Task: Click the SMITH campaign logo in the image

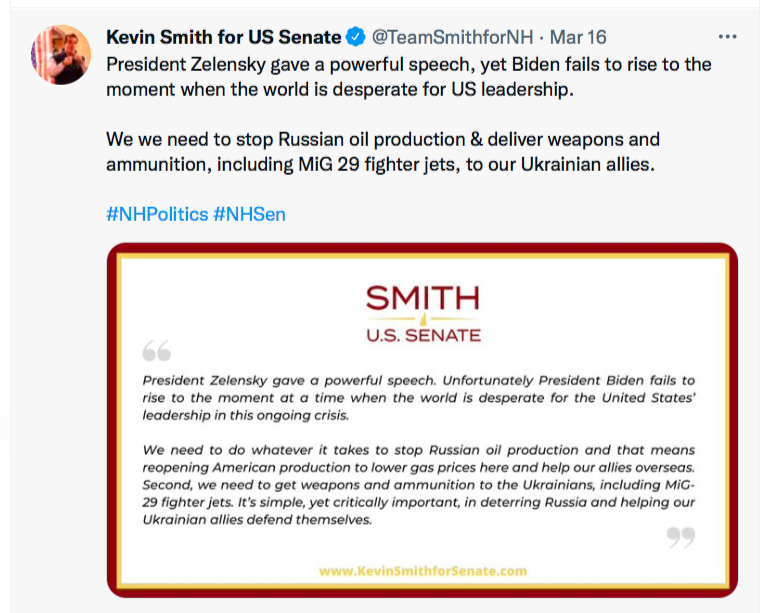Action: click(x=422, y=298)
